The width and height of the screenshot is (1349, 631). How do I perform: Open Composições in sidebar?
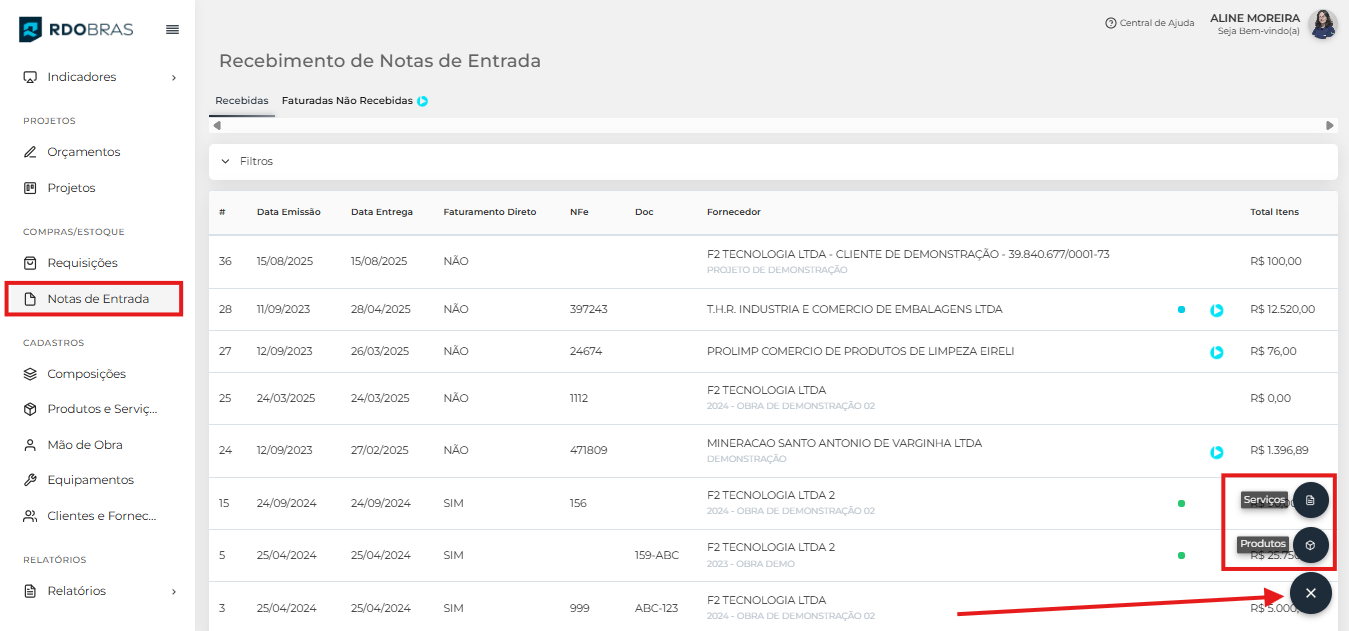click(86, 374)
